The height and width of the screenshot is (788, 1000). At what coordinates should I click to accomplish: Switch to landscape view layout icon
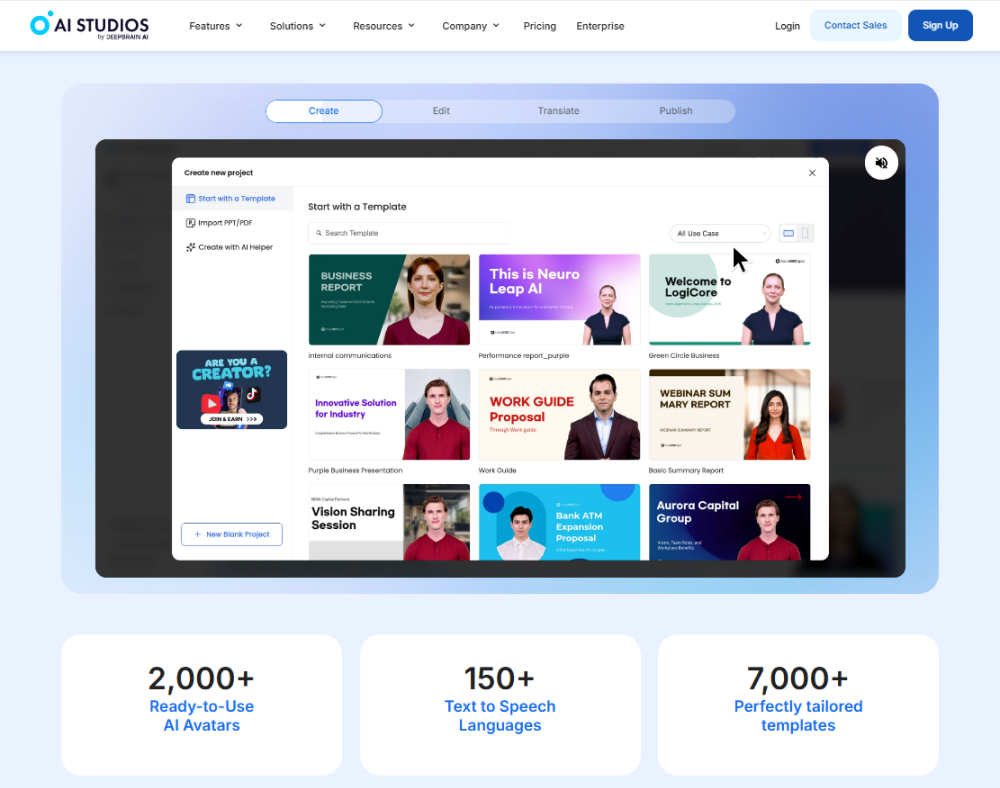[789, 233]
